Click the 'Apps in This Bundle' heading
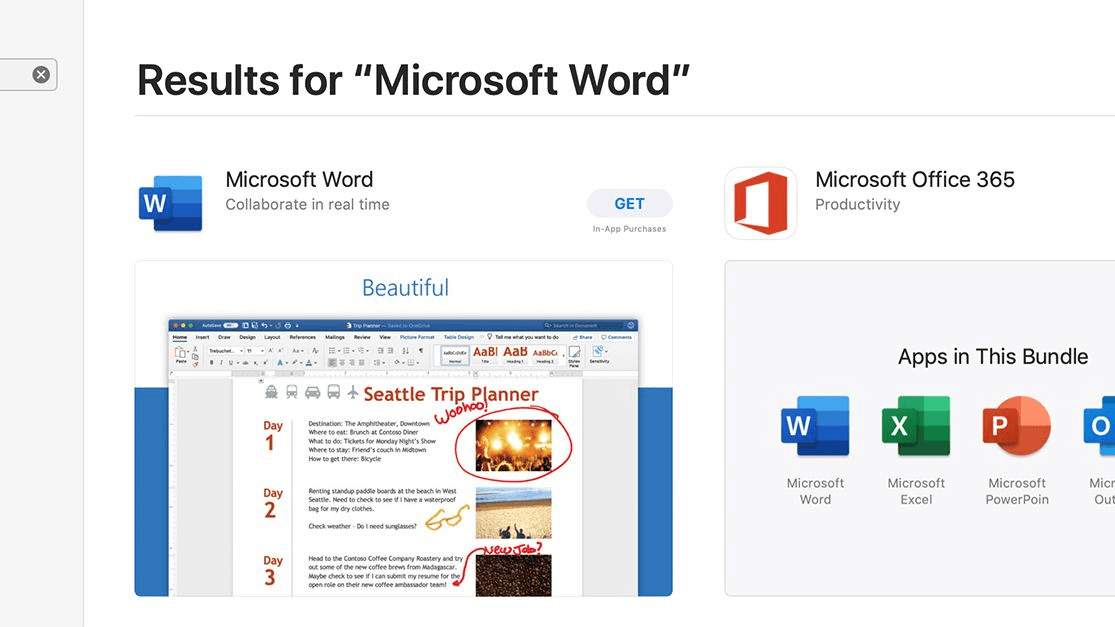1115x627 pixels. (993, 356)
